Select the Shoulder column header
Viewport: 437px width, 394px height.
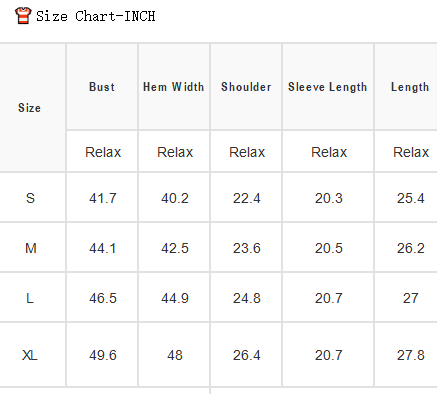pyautogui.click(x=246, y=87)
